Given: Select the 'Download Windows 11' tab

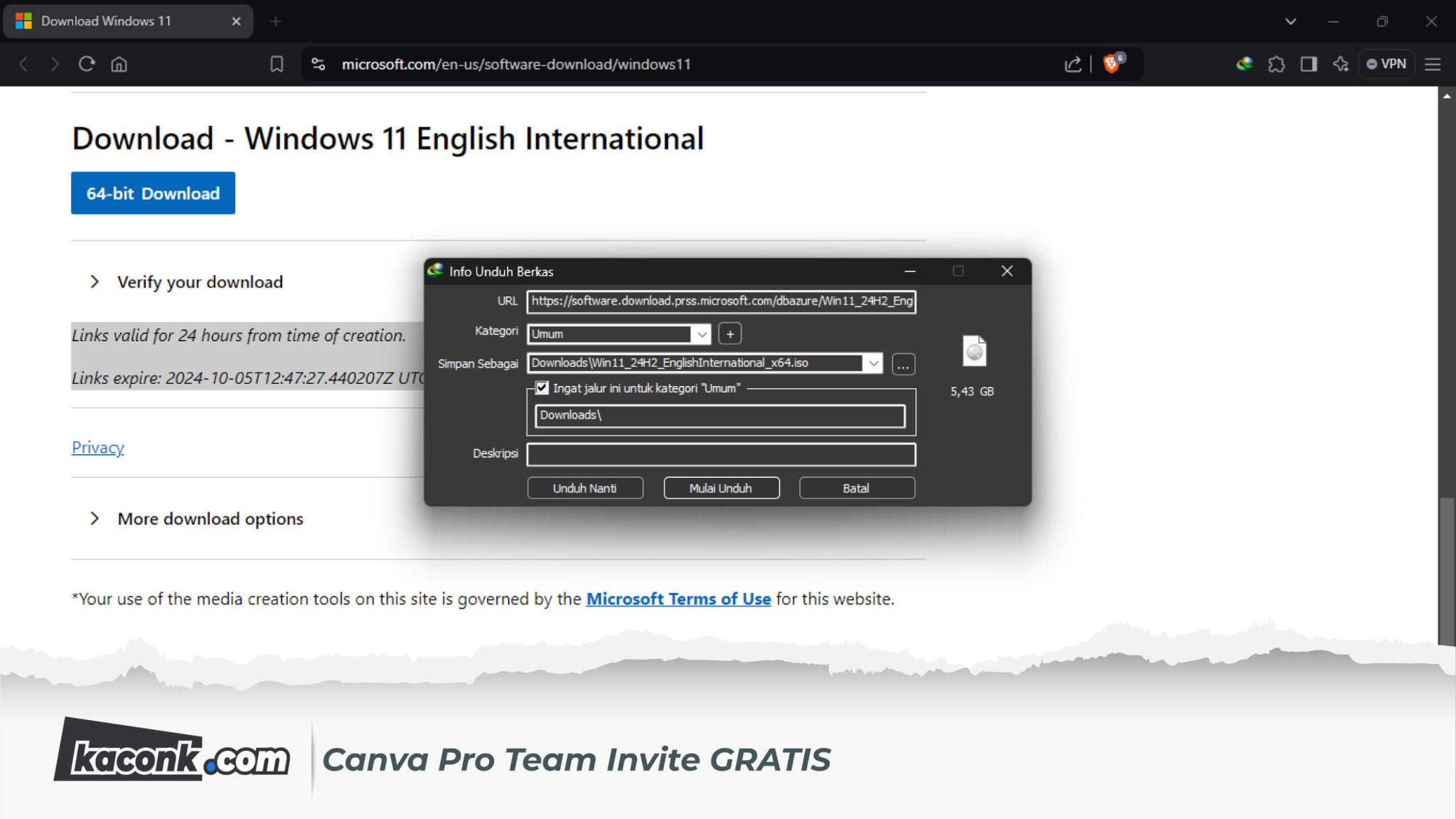Looking at the screenshot, I should tap(107, 21).
